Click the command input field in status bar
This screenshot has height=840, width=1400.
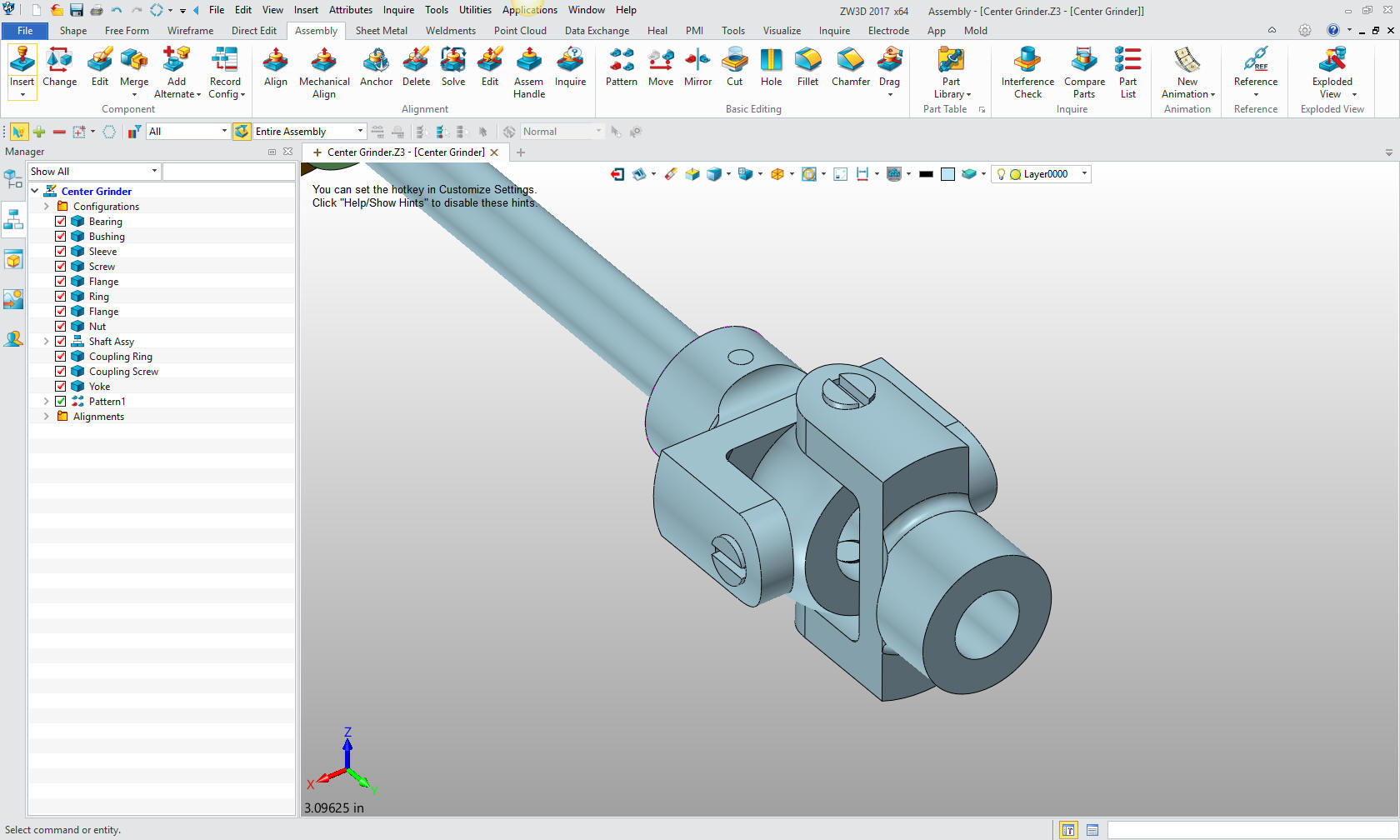point(1252,830)
